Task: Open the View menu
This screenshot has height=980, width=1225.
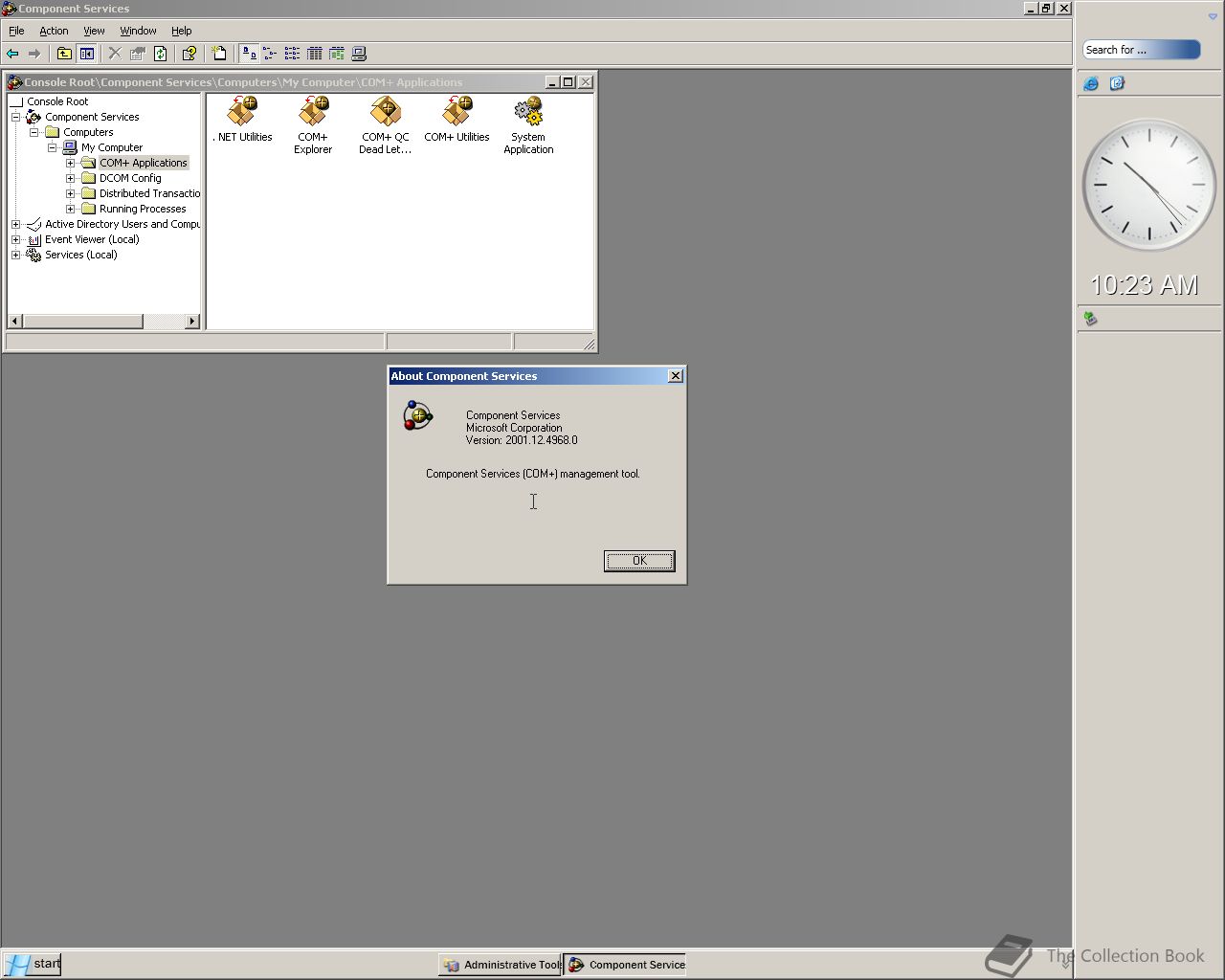Action: (x=94, y=31)
